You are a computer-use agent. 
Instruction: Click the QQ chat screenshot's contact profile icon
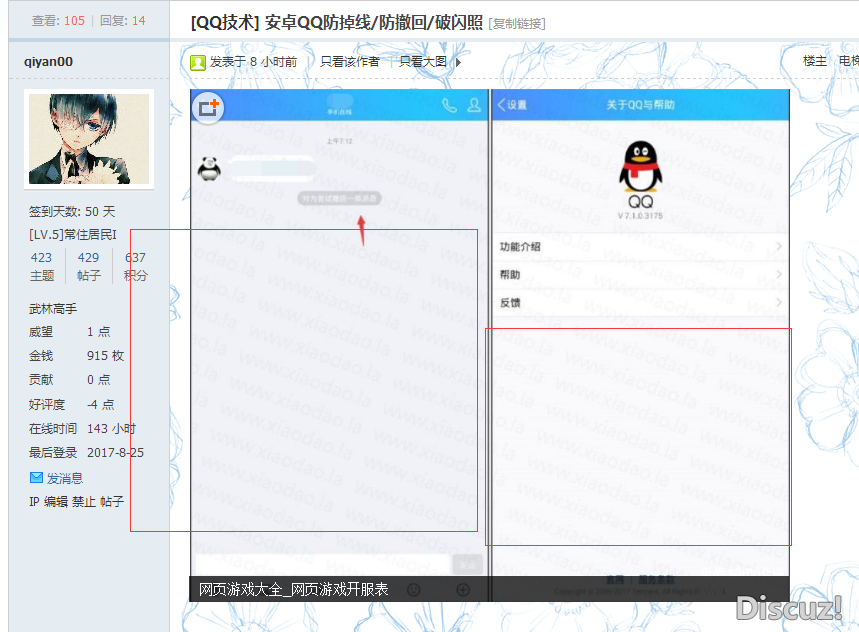474,105
